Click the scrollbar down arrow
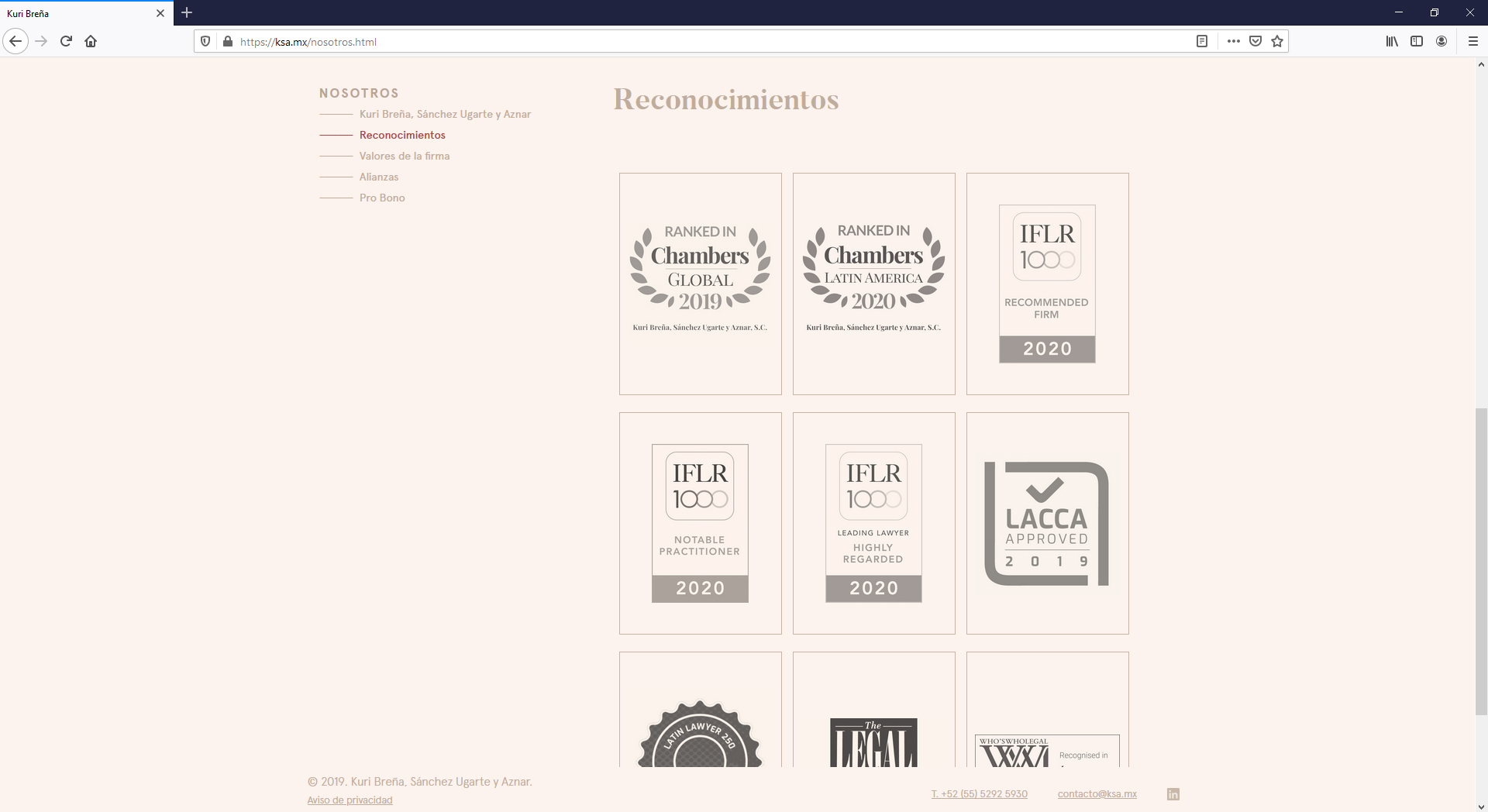 click(x=1481, y=806)
